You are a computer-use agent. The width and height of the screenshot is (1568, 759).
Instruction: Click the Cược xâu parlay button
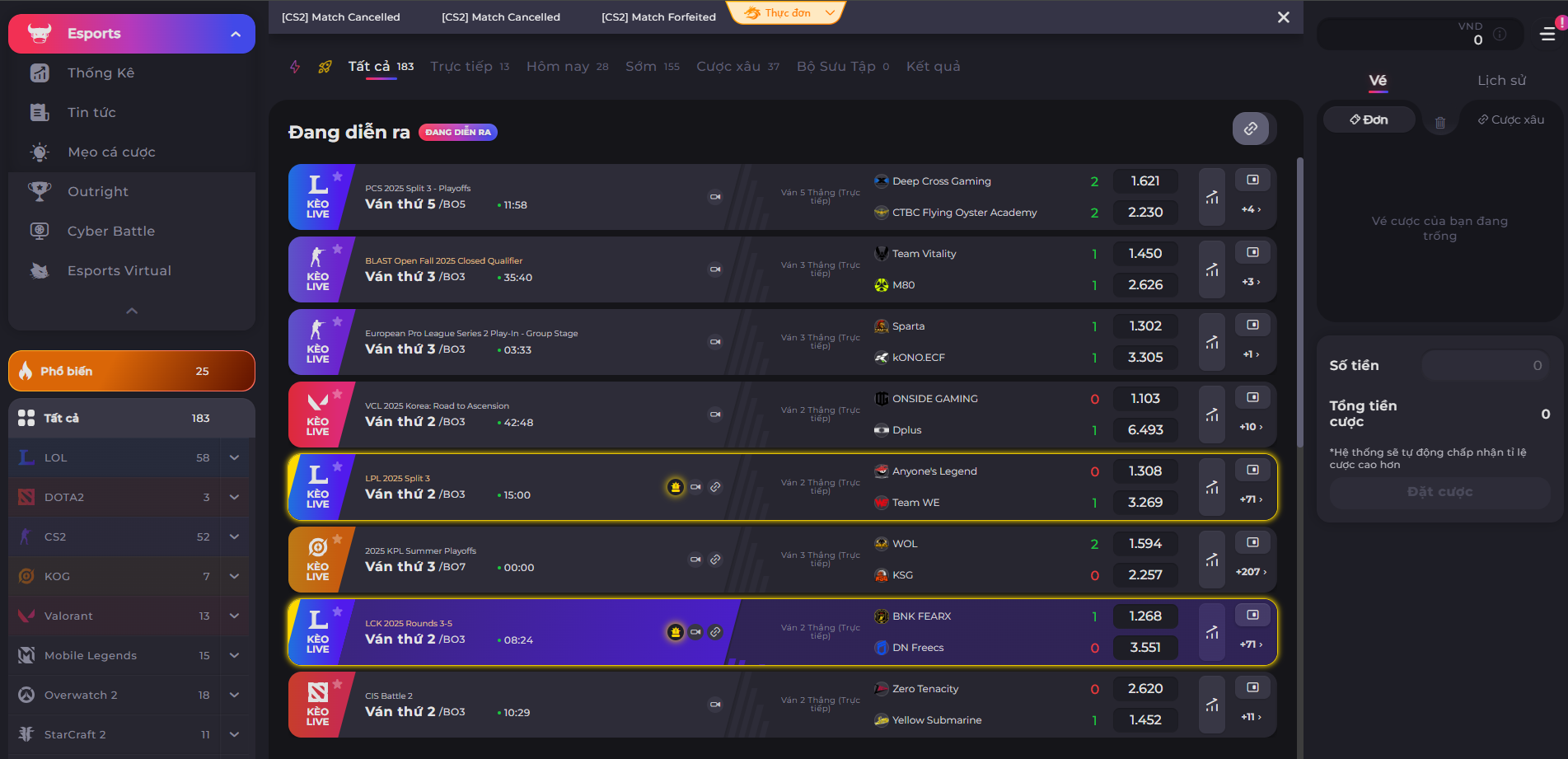(x=1510, y=119)
